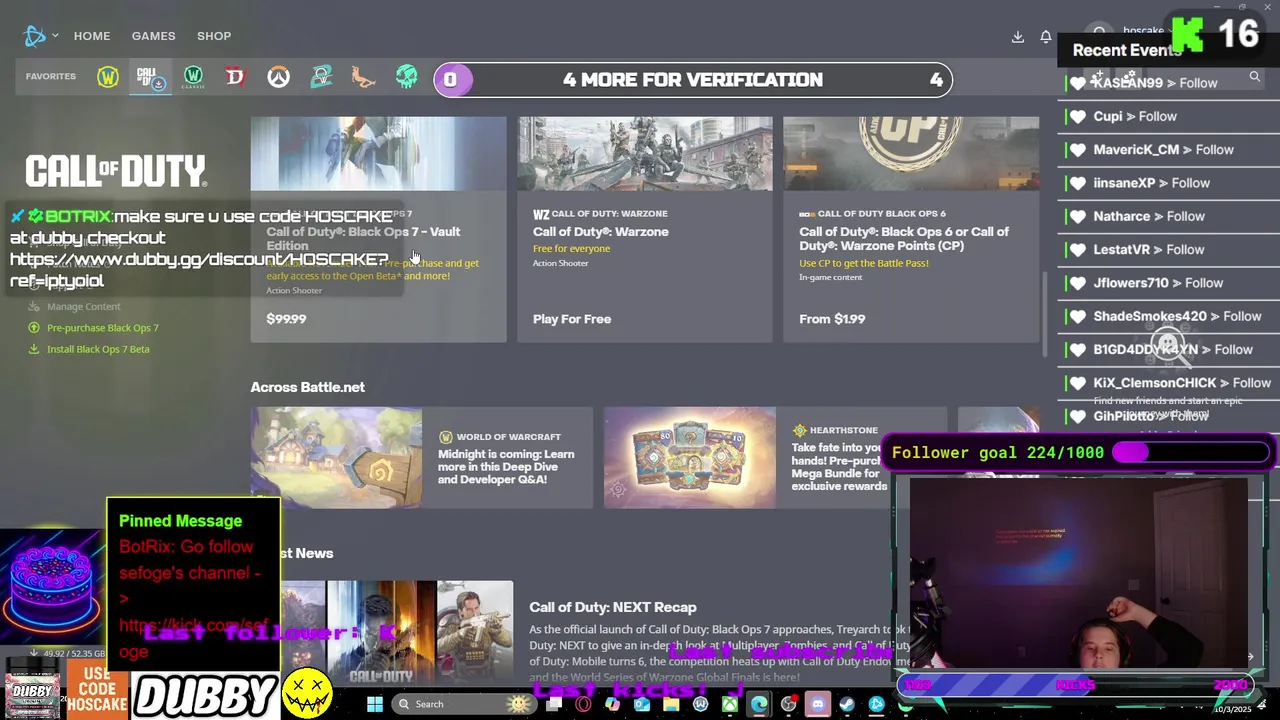Screen dimensions: 1280x720
Task: Select the Call of Duty favorite icon
Action: pyautogui.click(x=150, y=77)
